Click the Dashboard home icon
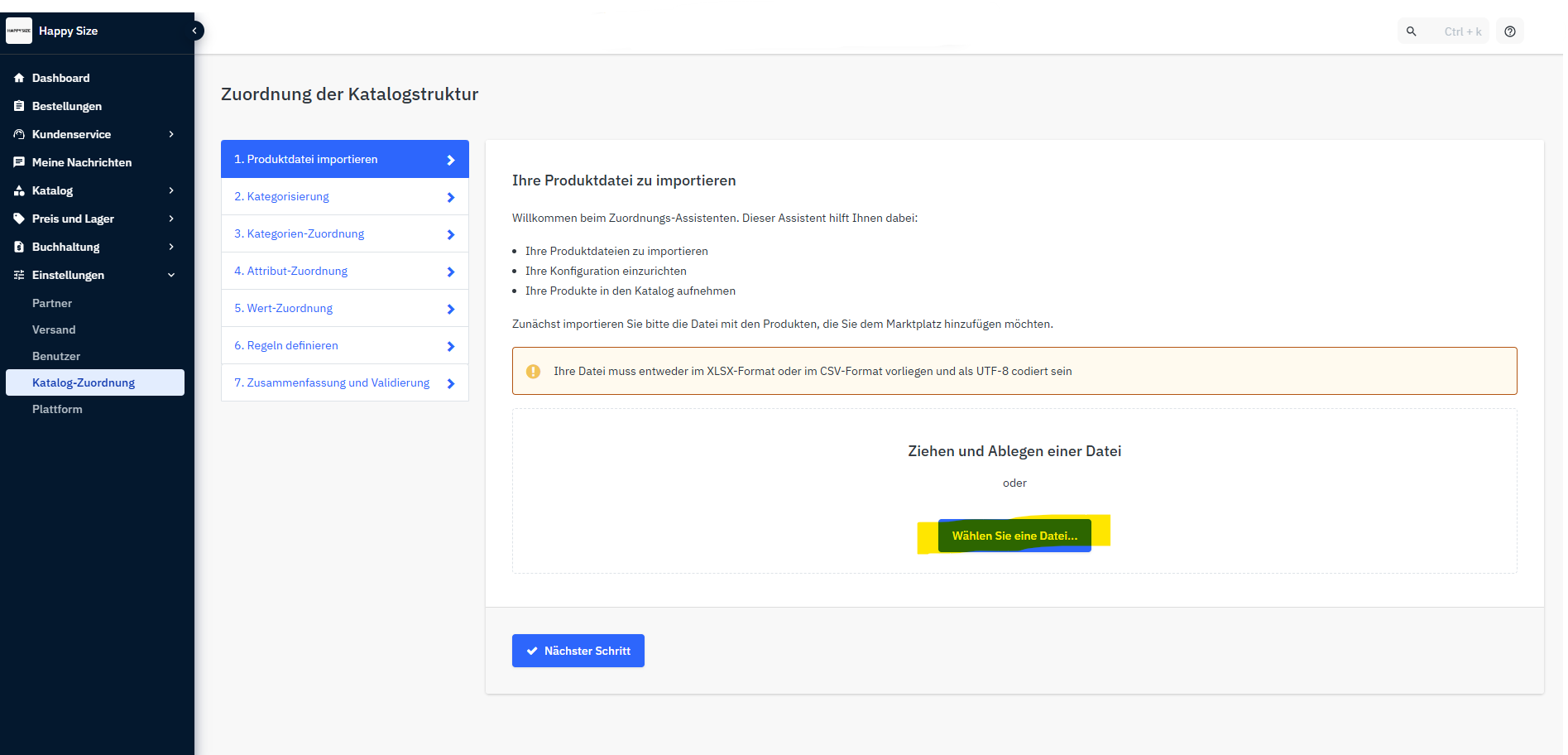The height and width of the screenshot is (755, 1568). click(19, 78)
